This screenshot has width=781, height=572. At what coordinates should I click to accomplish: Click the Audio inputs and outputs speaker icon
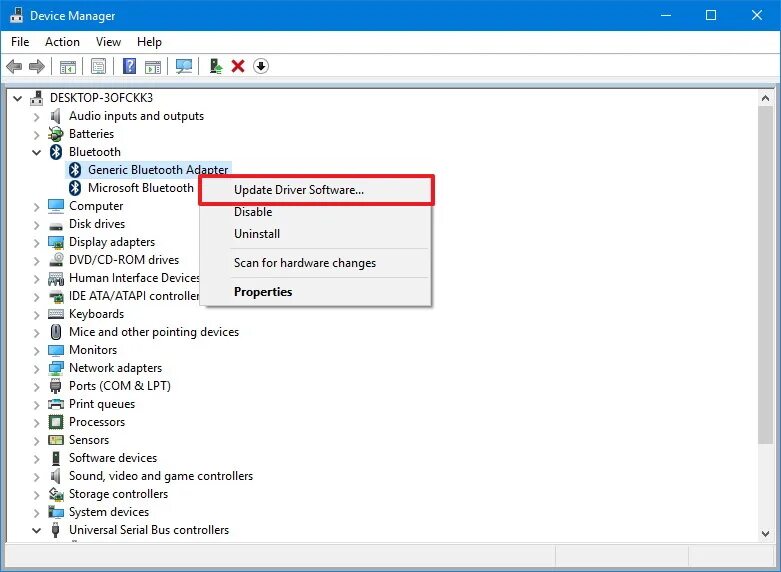[55, 116]
